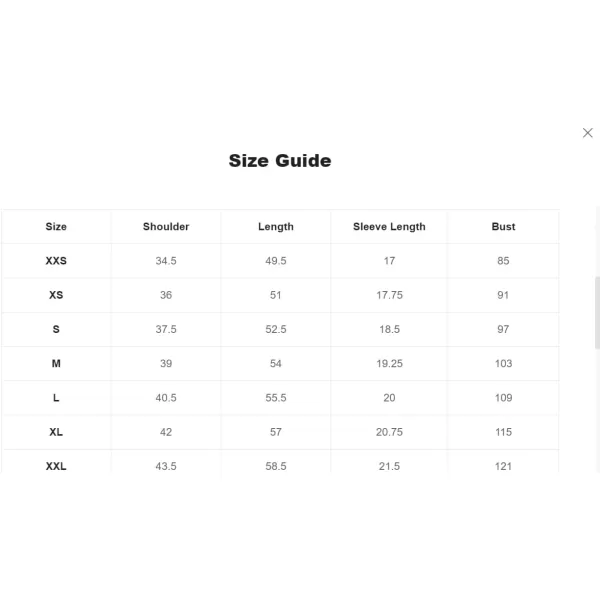Click the vertical scrollbar thumb

597,312
